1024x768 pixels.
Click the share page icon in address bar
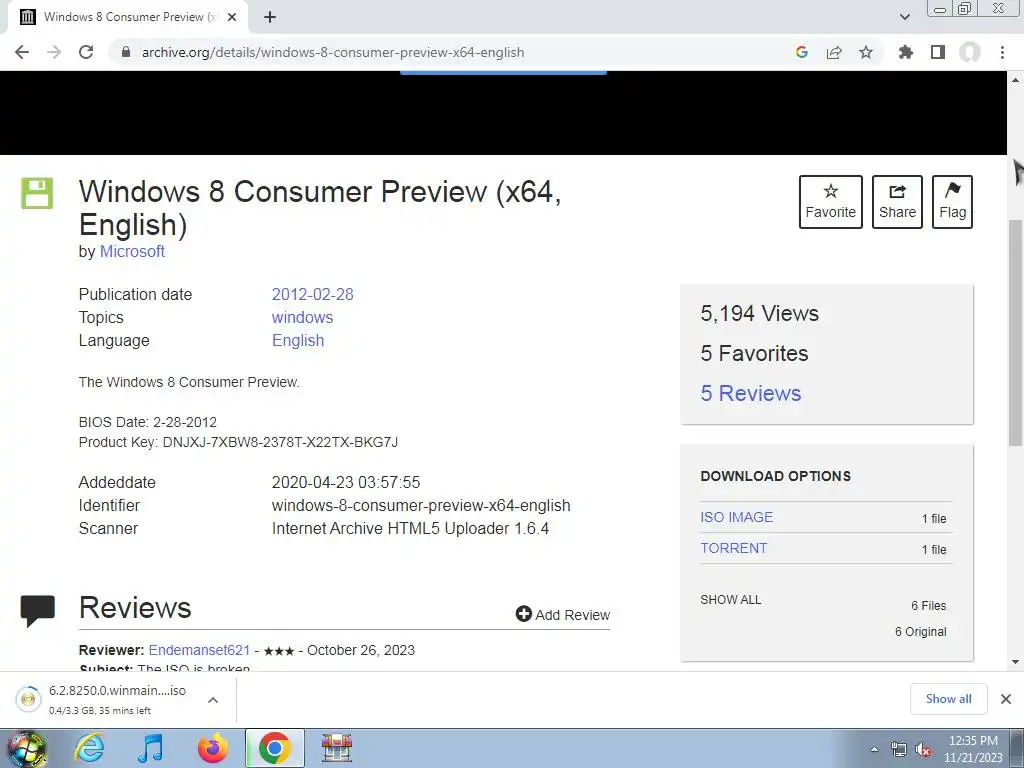[834, 52]
